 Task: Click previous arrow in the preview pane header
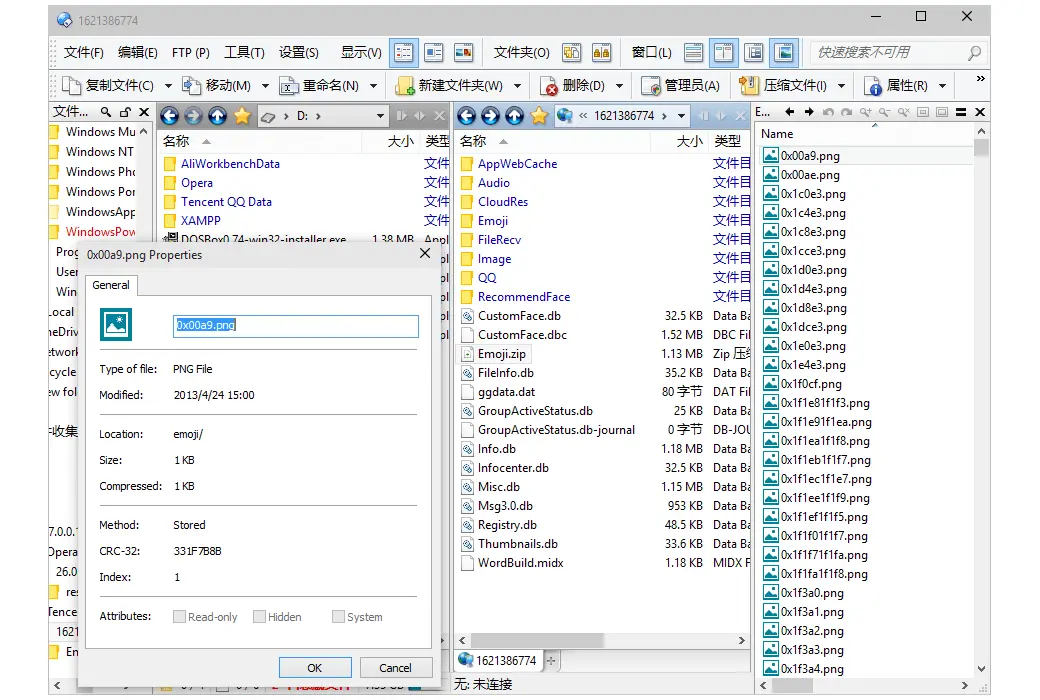(789, 111)
